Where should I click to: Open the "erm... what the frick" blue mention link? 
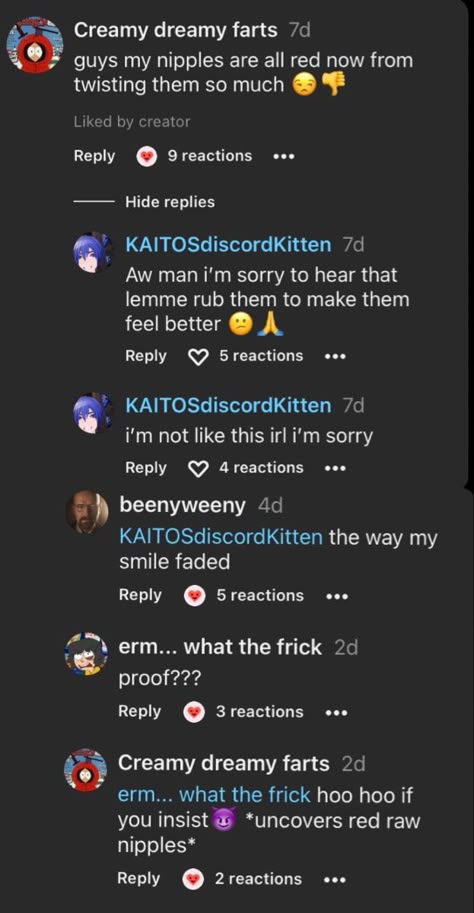pyautogui.click(x=215, y=795)
